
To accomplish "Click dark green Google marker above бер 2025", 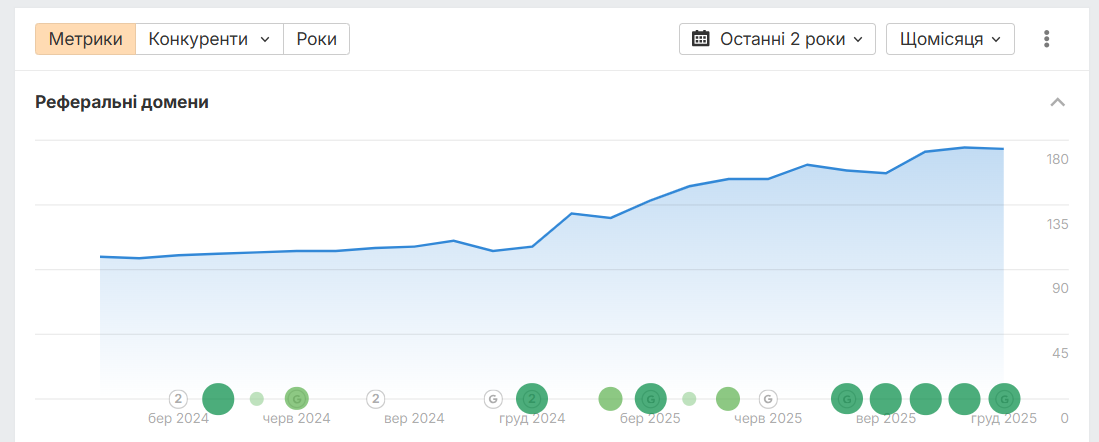I will coord(650,399).
